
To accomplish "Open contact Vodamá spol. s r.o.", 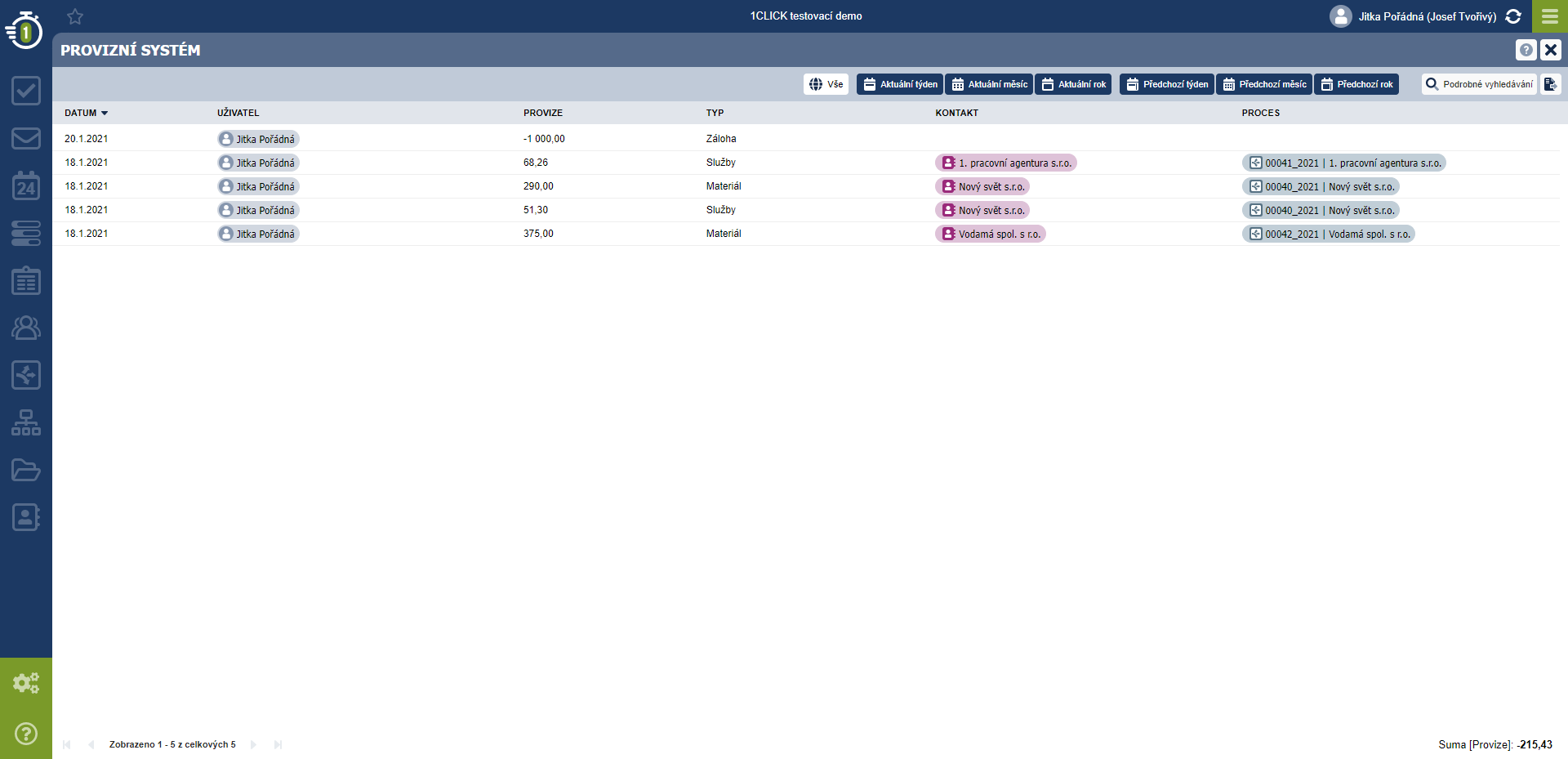I will point(990,234).
